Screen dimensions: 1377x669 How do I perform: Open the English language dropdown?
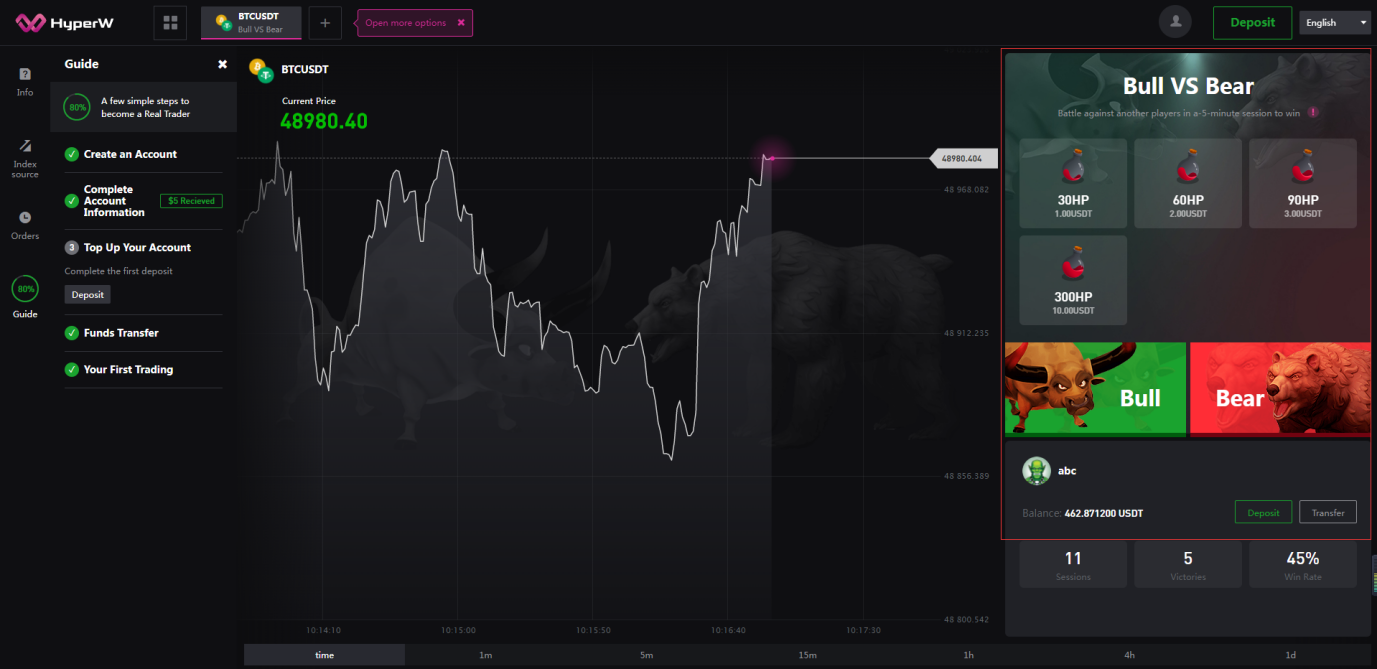tap(1335, 23)
